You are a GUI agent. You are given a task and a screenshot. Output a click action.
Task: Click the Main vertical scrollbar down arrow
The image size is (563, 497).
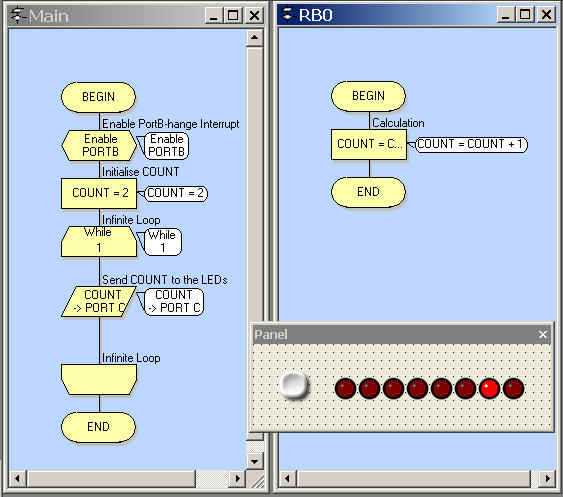(x=255, y=461)
